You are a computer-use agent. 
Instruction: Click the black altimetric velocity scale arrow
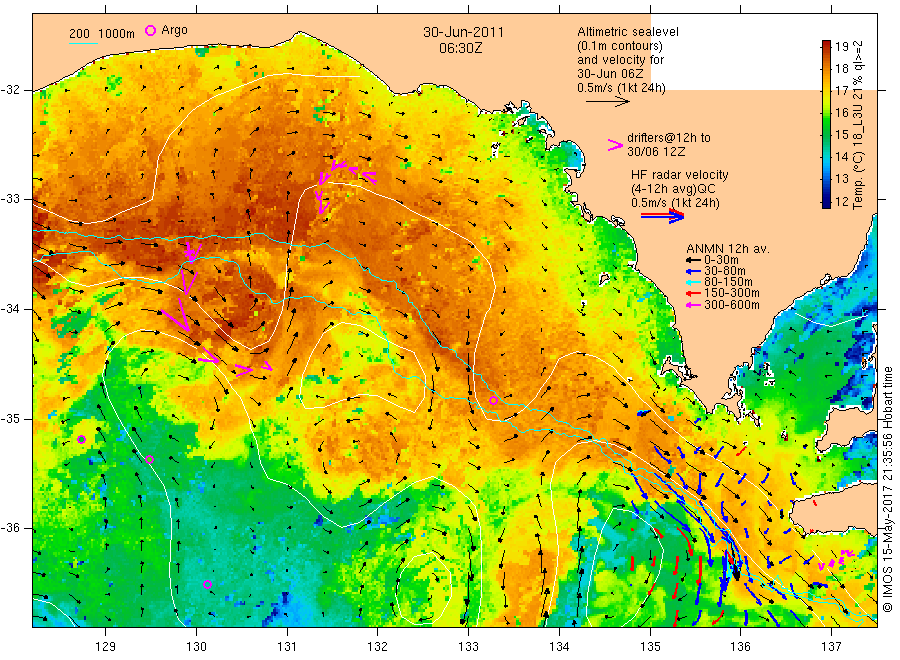[x=608, y=102]
